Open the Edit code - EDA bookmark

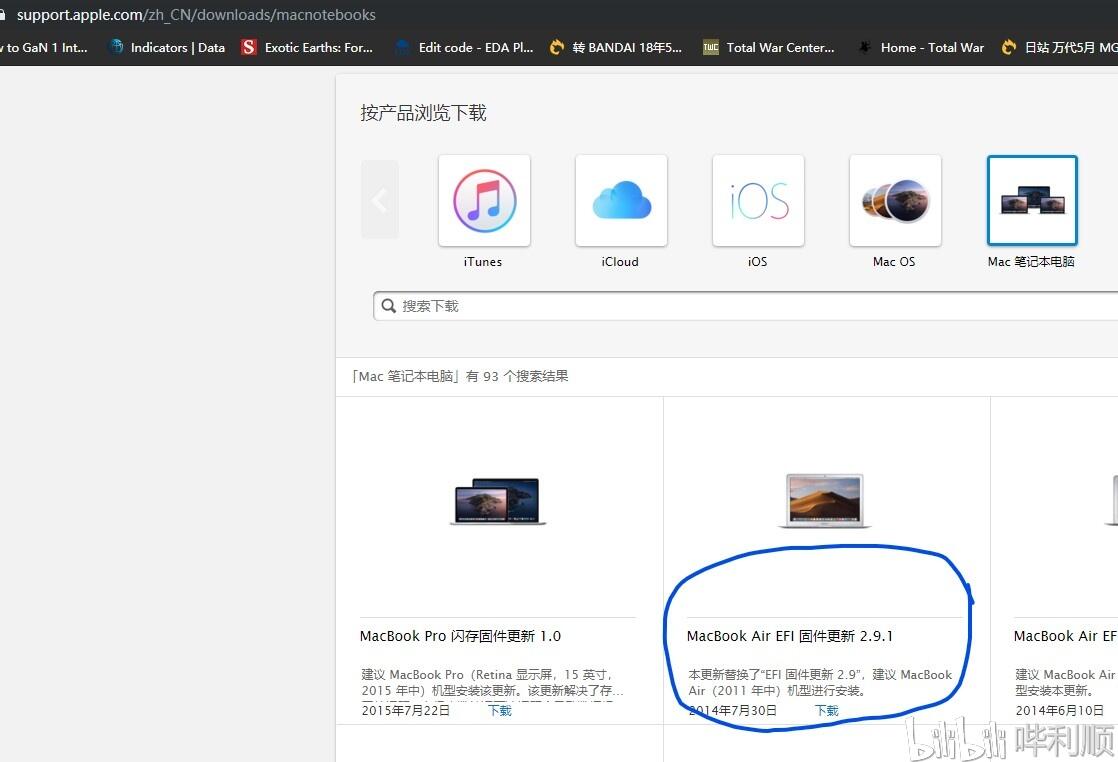(x=464, y=48)
